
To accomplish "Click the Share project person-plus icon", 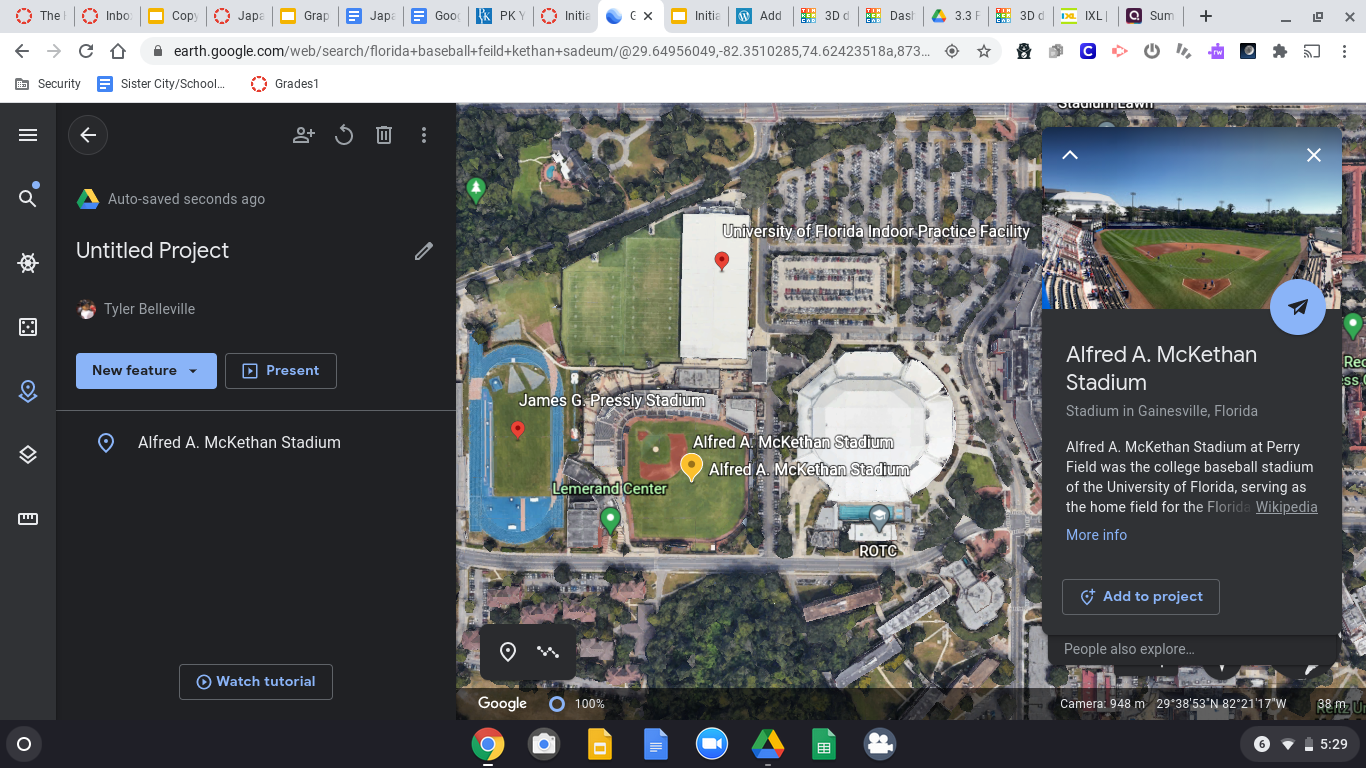I will pyautogui.click(x=304, y=135).
